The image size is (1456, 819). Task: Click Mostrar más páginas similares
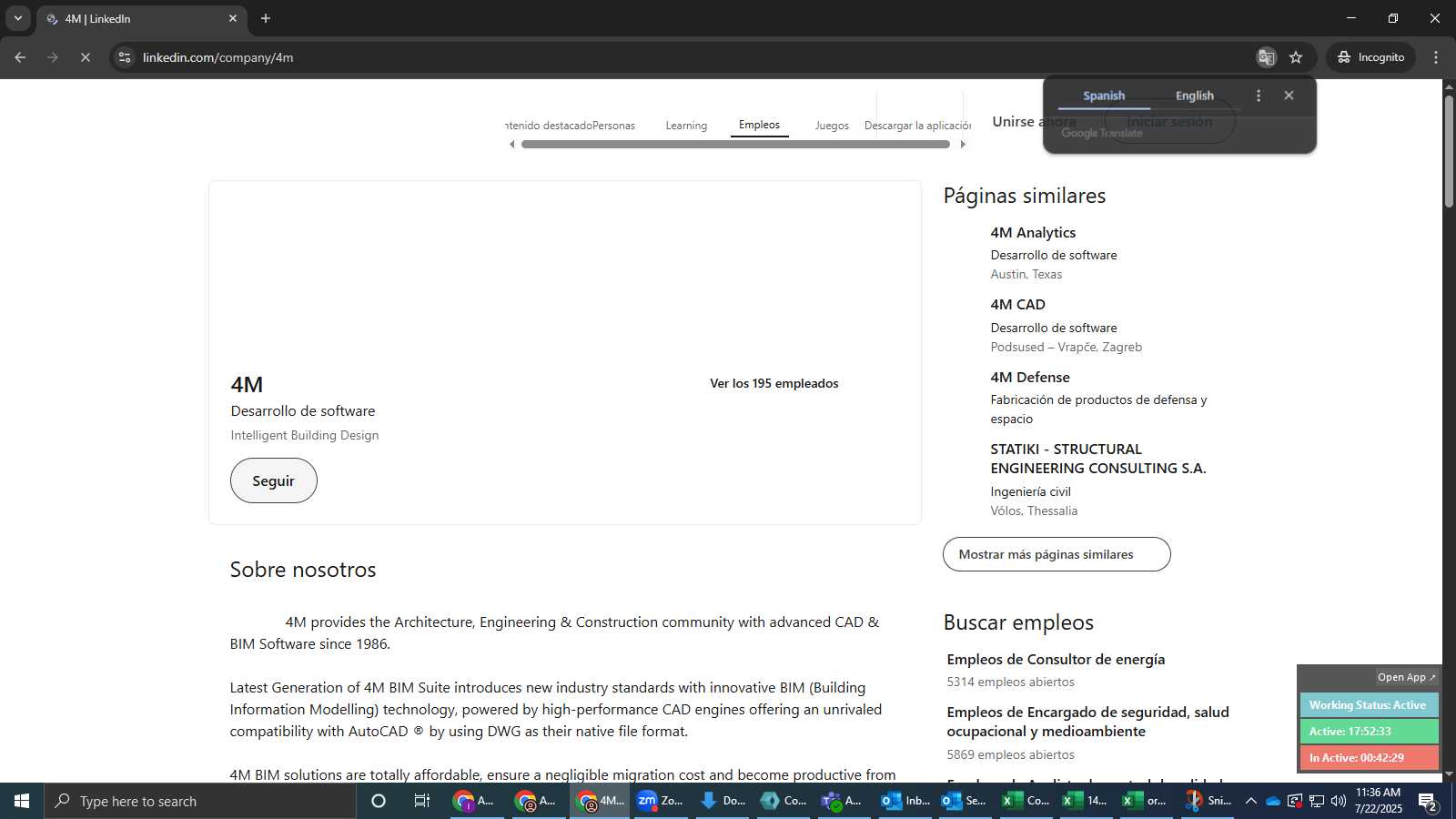(x=1057, y=554)
